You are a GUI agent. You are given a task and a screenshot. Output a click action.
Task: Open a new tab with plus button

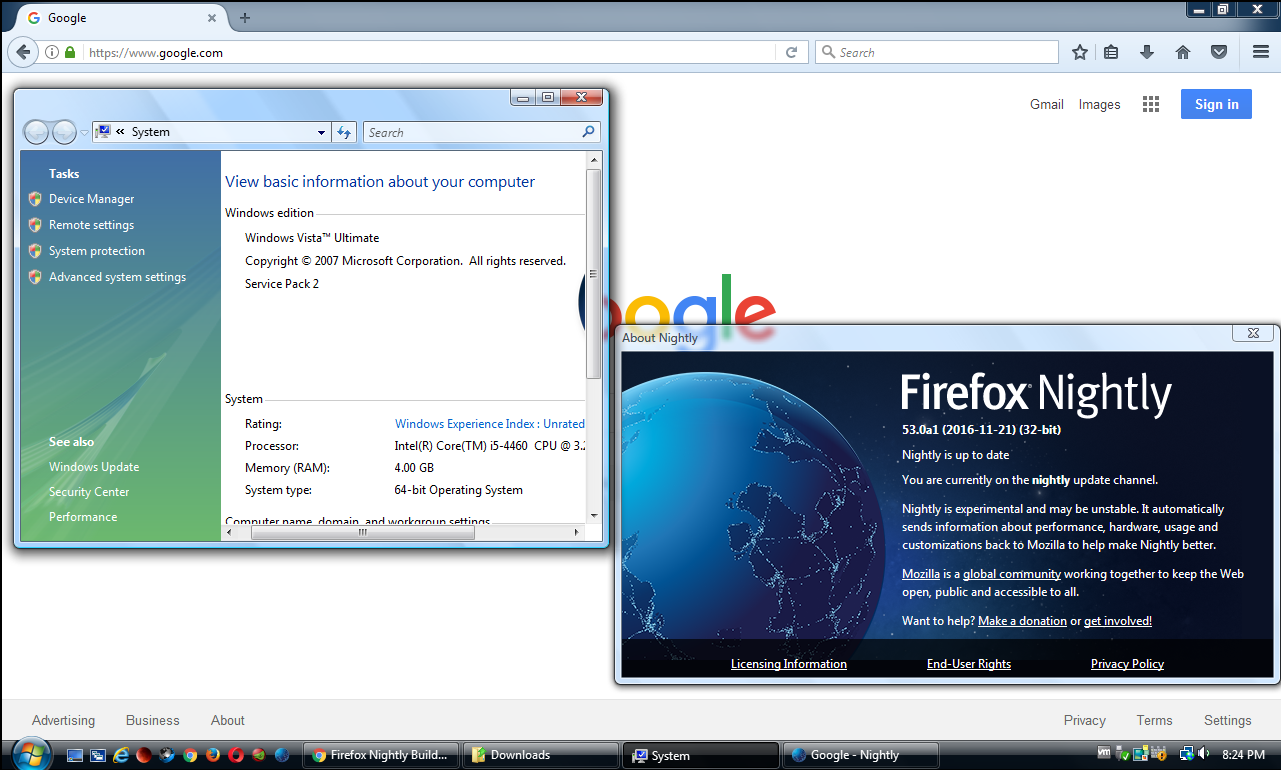[245, 18]
